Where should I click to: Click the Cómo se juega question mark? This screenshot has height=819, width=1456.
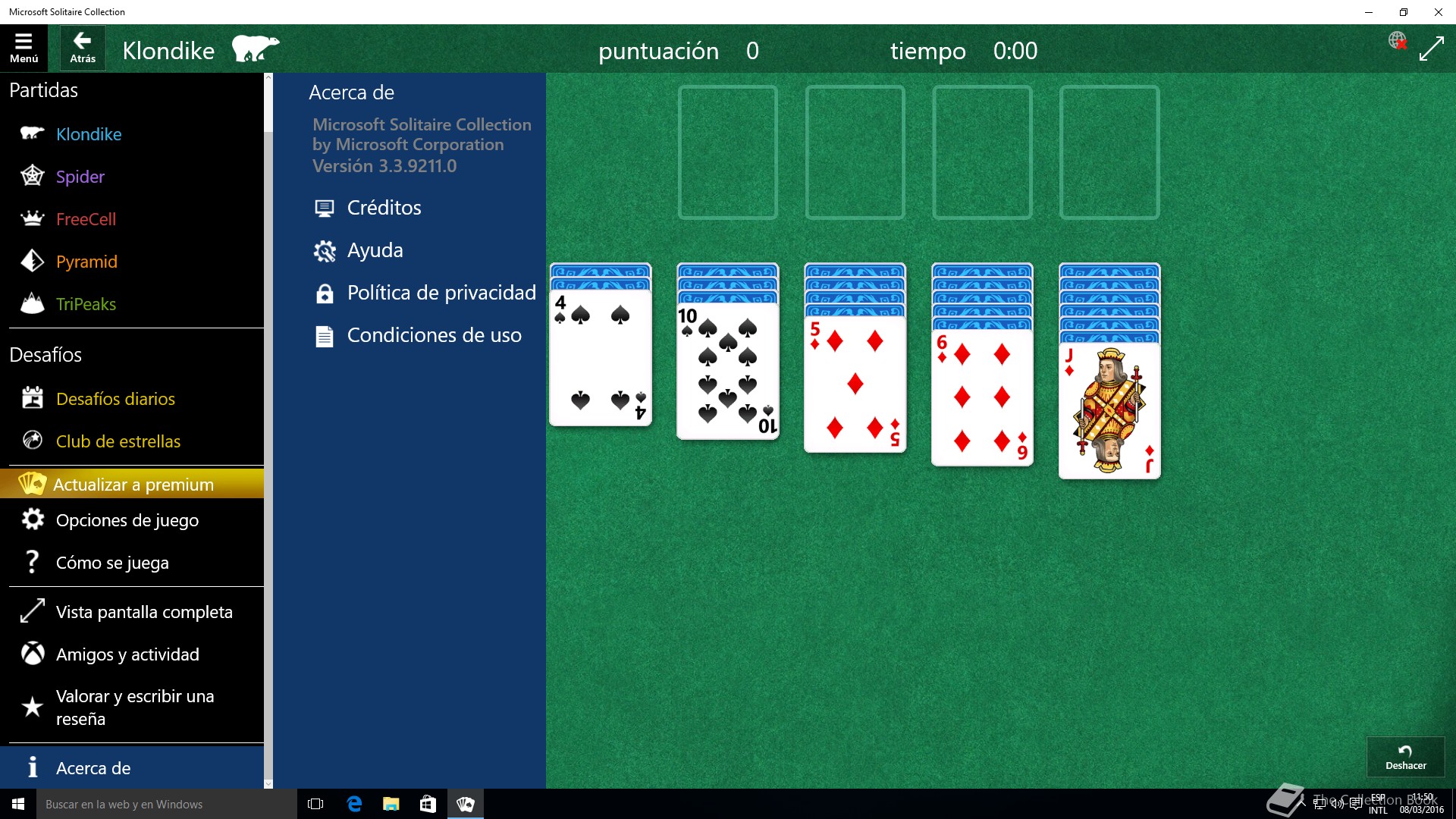click(x=32, y=562)
